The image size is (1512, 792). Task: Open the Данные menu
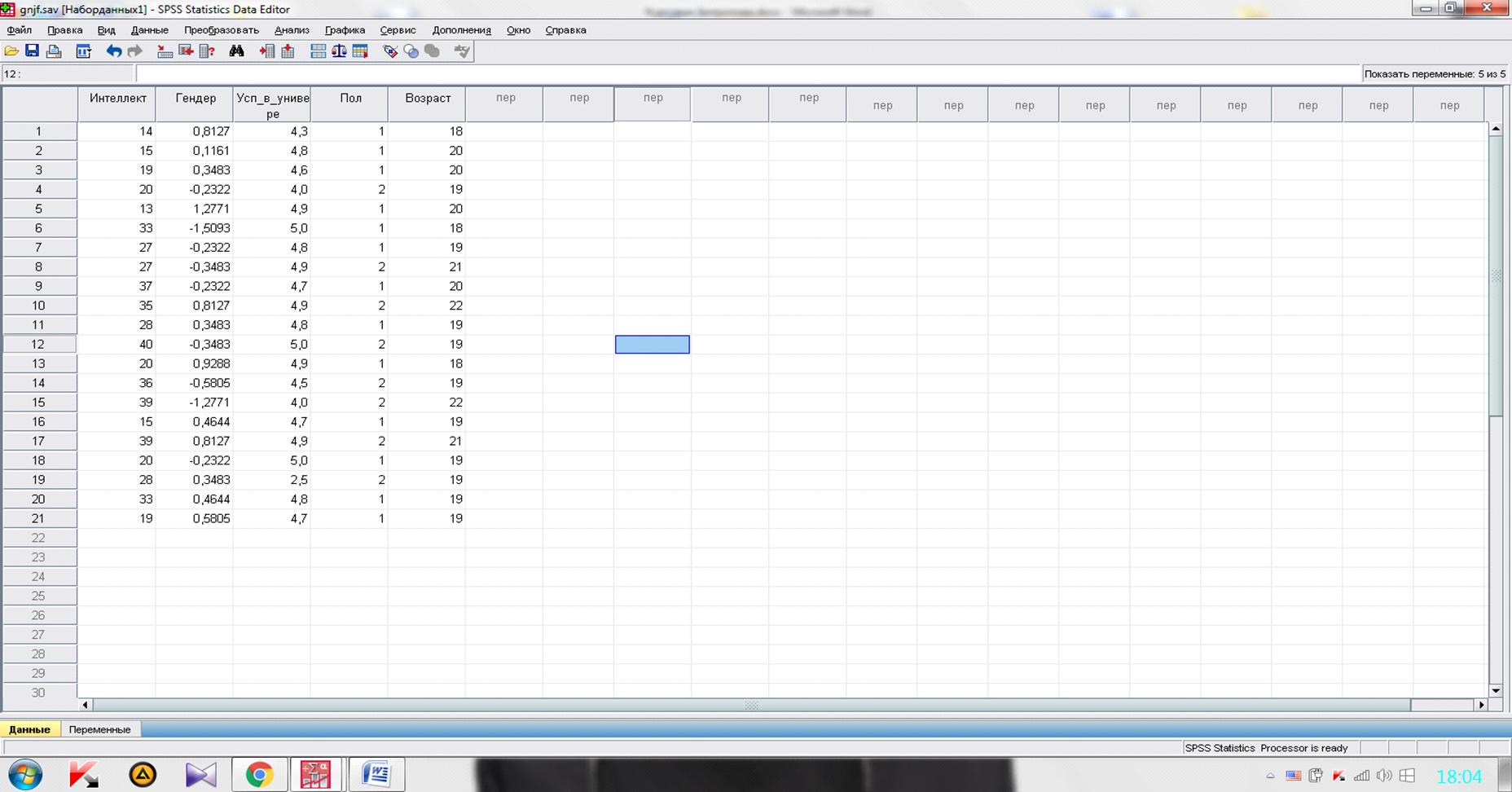(150, 30)
